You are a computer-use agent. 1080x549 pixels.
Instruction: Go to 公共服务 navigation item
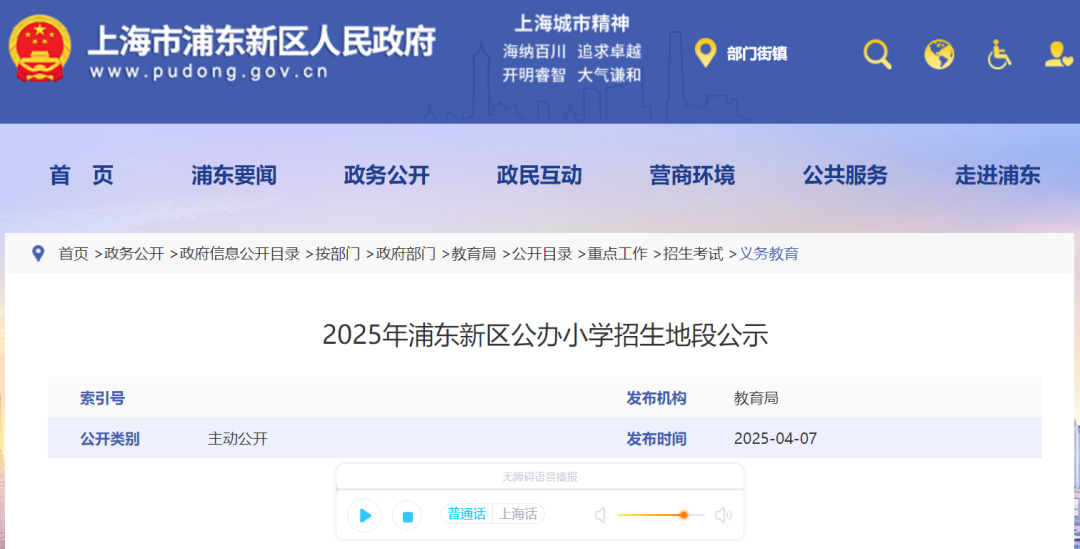point(845,176)
